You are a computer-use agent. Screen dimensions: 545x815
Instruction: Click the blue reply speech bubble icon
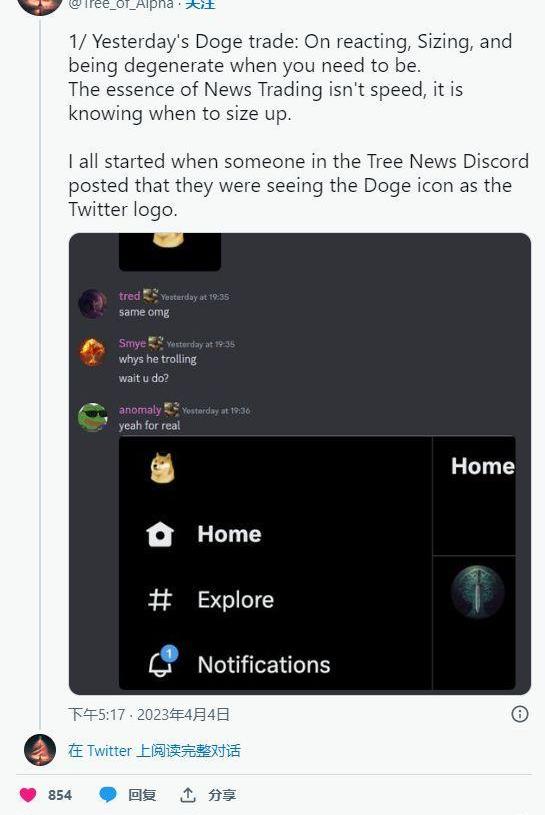108,795
